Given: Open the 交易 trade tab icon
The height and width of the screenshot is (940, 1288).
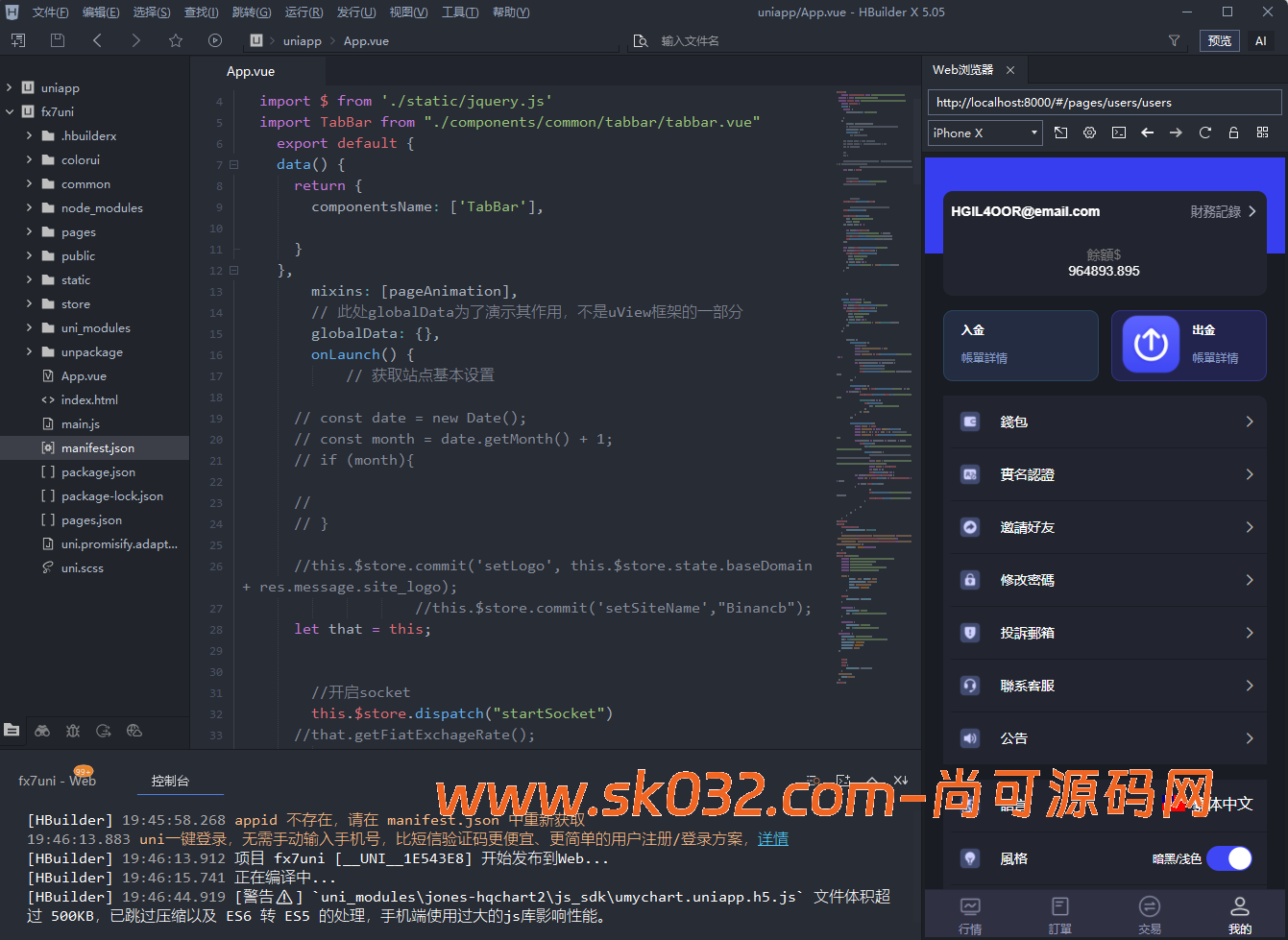Looking at the screenshot, I should (1150, 906).
